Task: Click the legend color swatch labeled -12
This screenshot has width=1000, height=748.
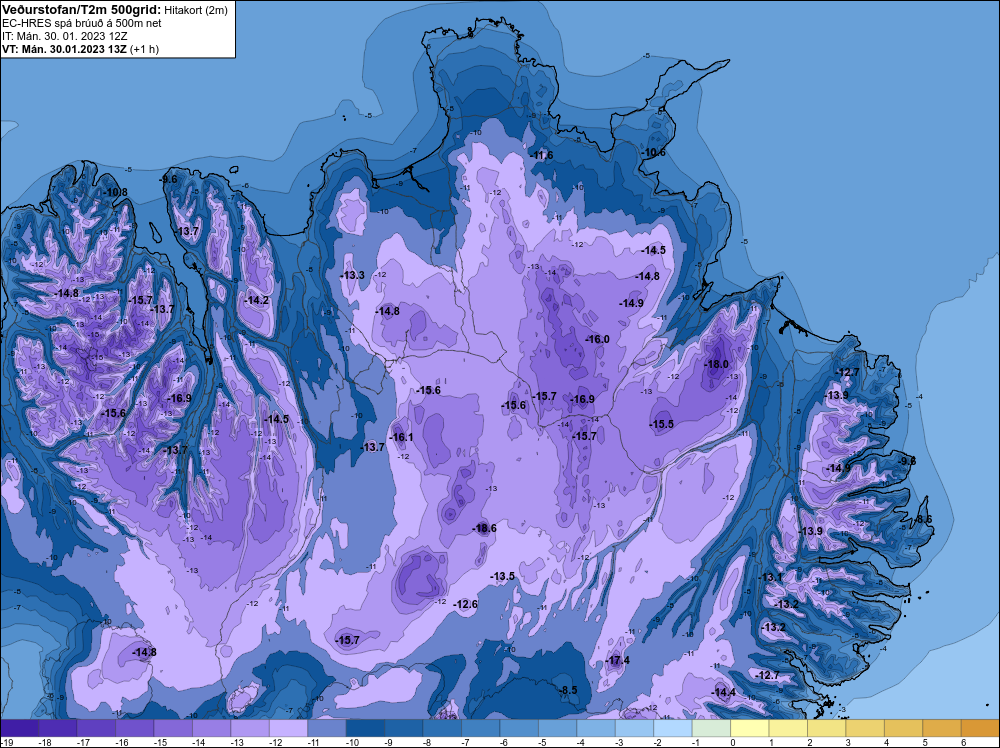Action: coord(288,728)
